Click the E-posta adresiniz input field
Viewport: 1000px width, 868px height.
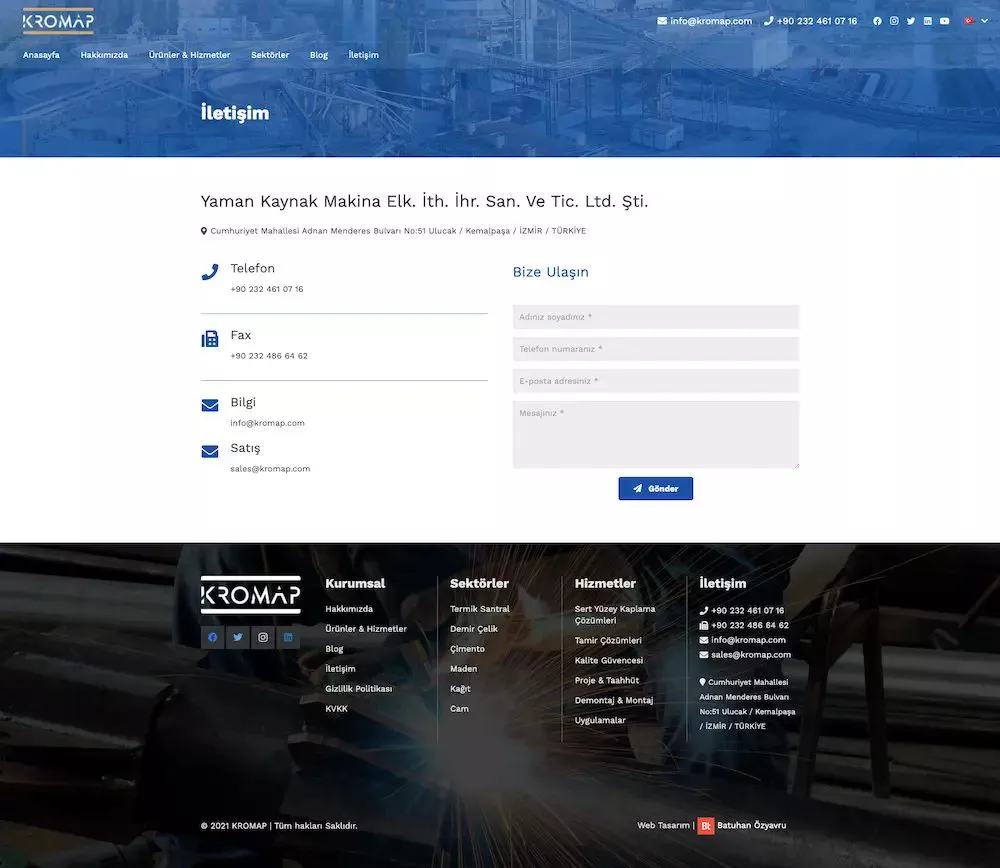pyautogui.click(x=656, y=381)
